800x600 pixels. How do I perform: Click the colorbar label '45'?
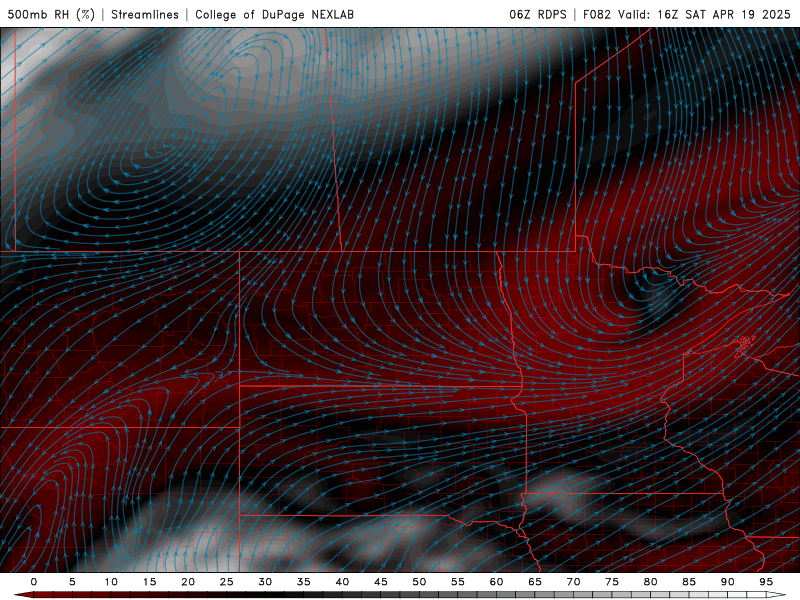[x=381, y=582]
